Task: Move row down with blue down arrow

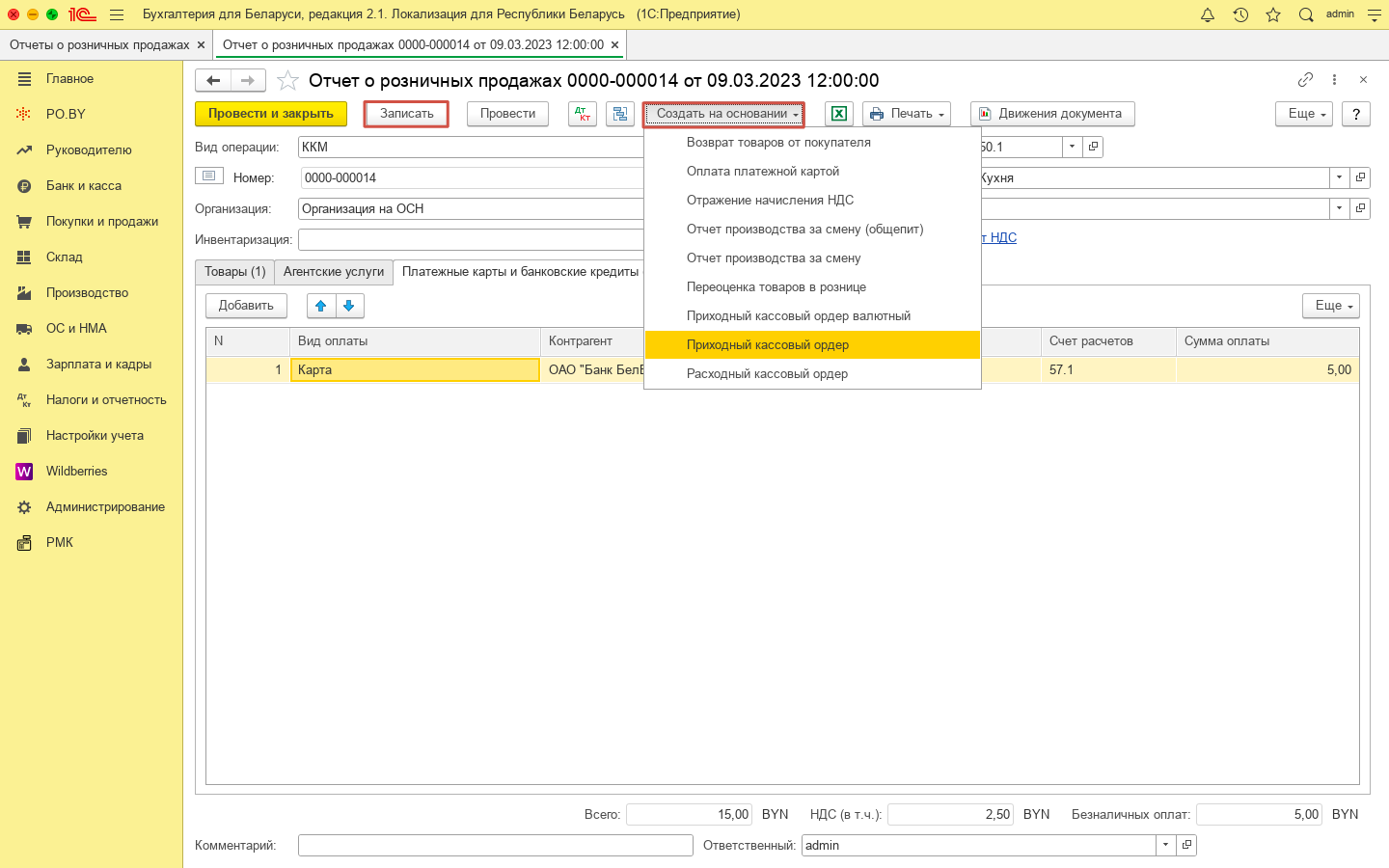Action: click(x=349, y=306)
